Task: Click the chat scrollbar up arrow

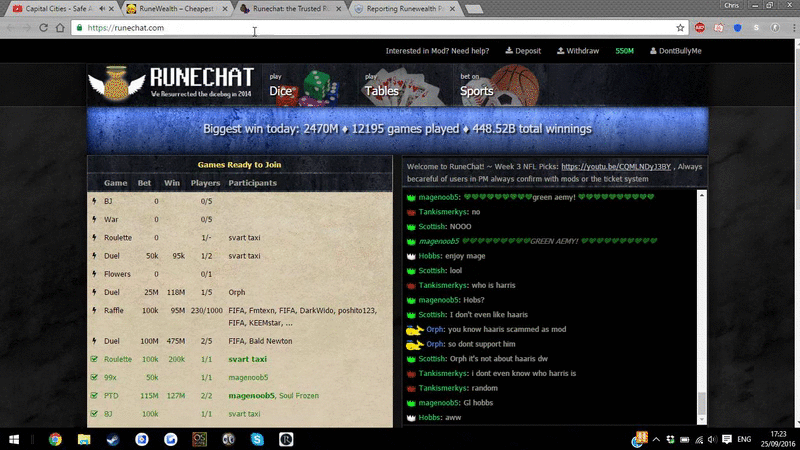Action: tap(702, 195)
